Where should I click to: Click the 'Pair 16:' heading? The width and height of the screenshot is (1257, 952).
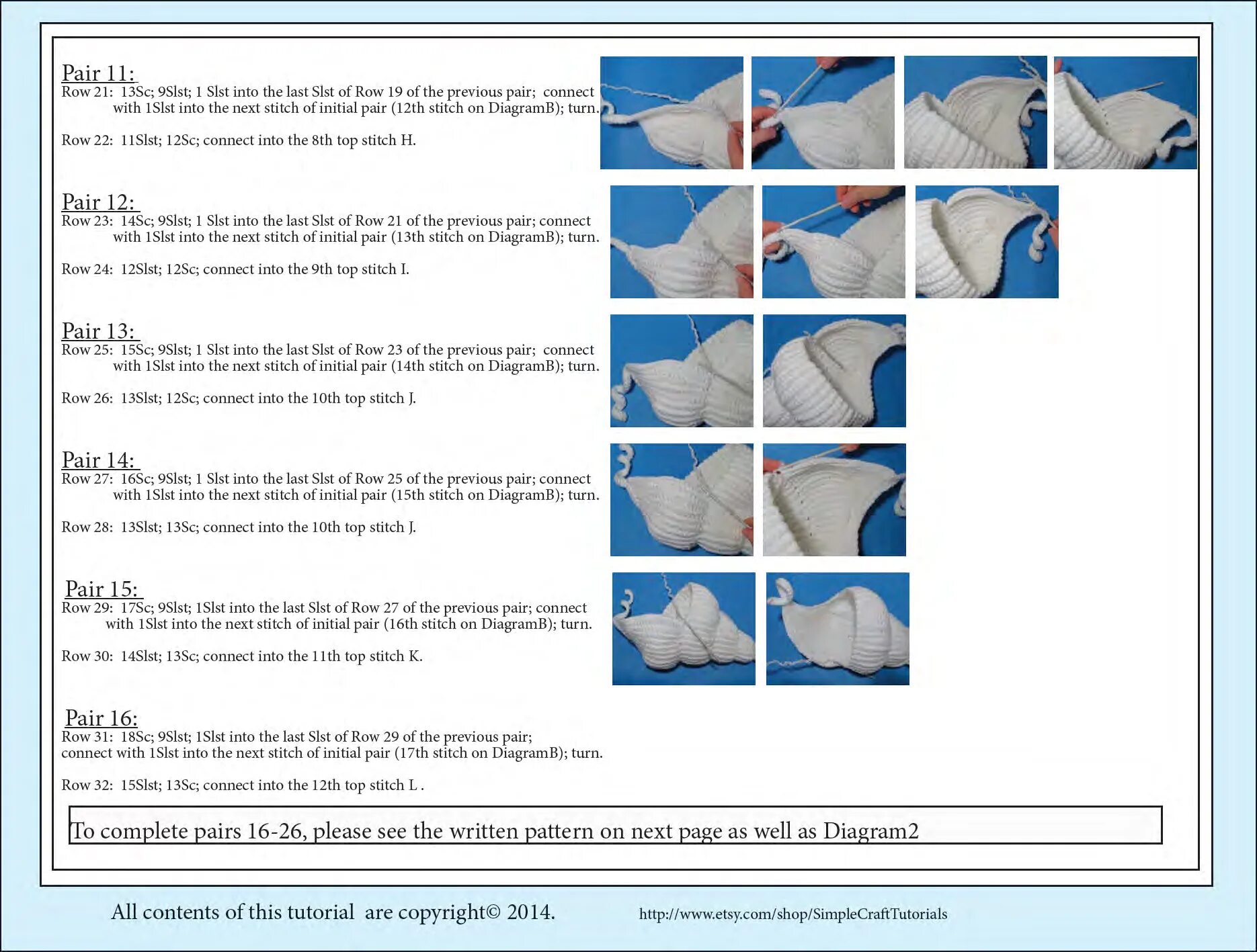click(102, 718)
